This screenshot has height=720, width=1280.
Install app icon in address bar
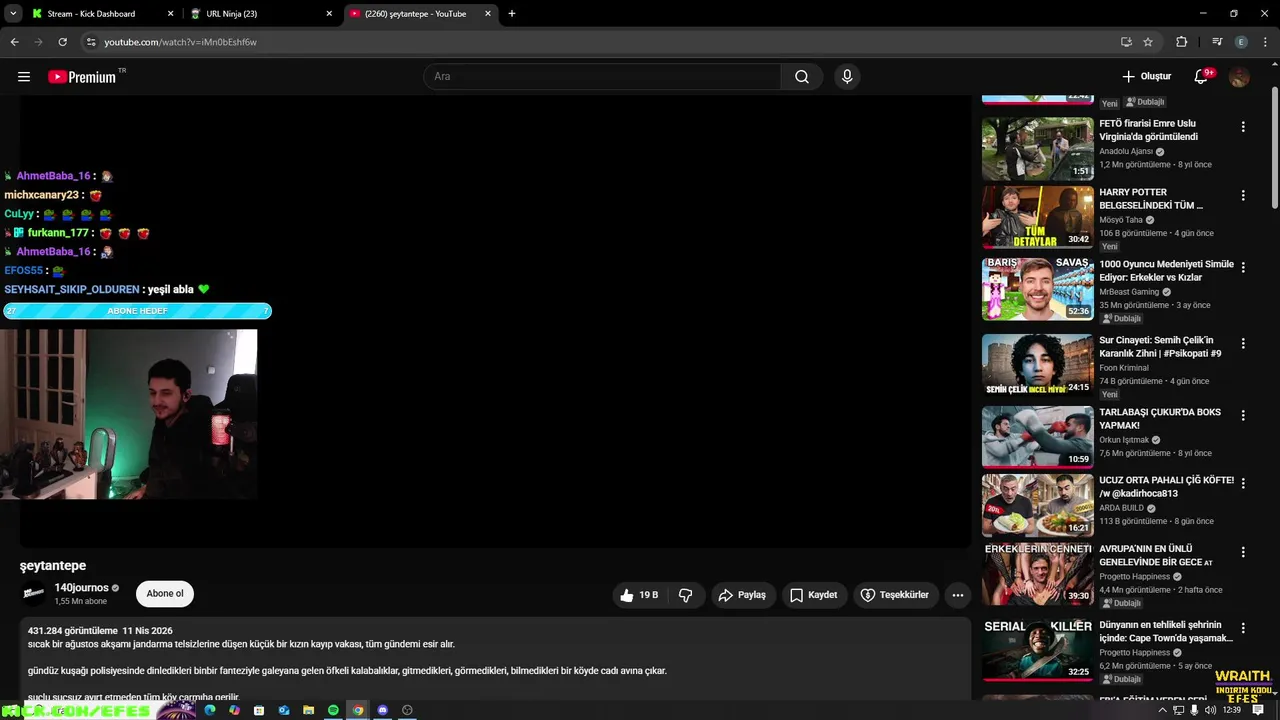(1126, 42)
